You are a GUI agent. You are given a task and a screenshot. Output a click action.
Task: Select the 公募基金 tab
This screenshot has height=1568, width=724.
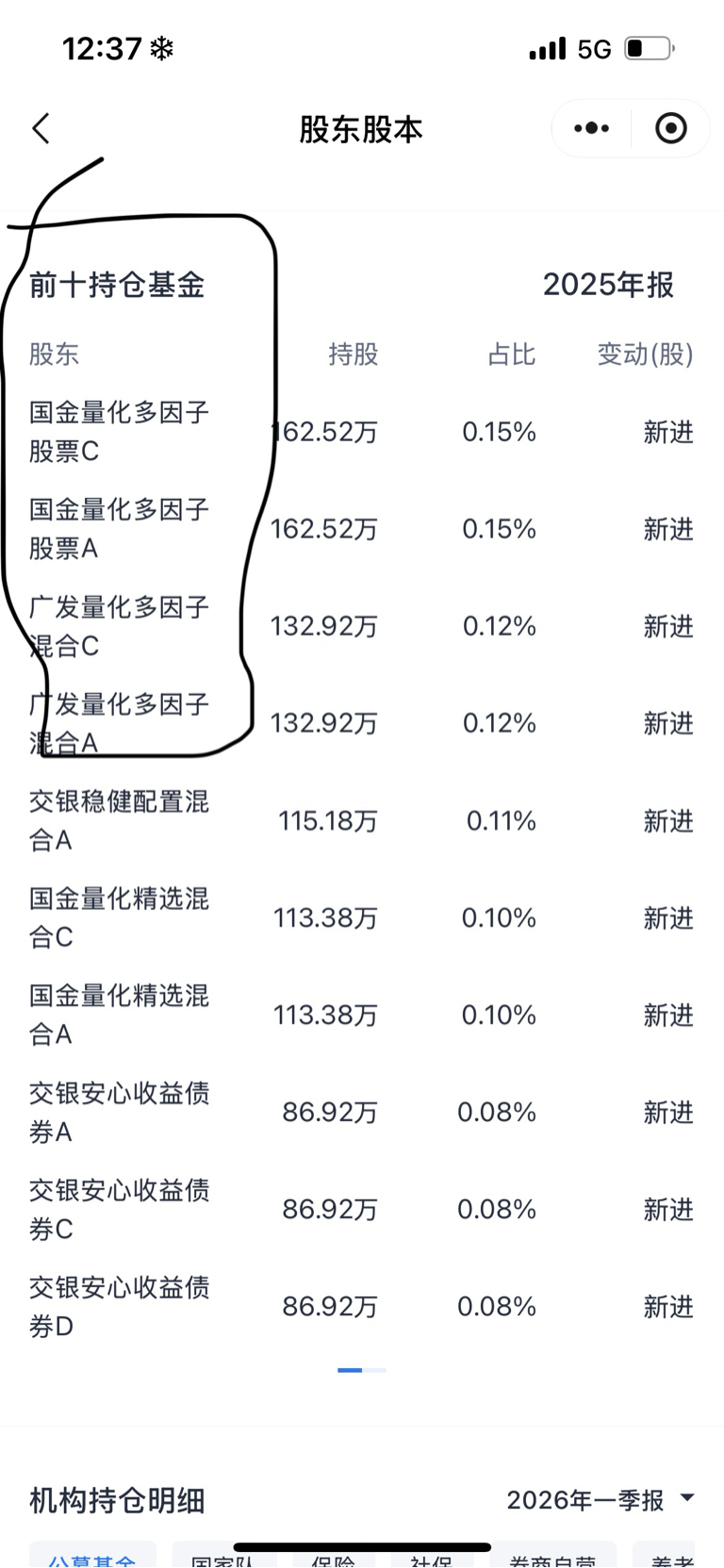coord(92,1557)
